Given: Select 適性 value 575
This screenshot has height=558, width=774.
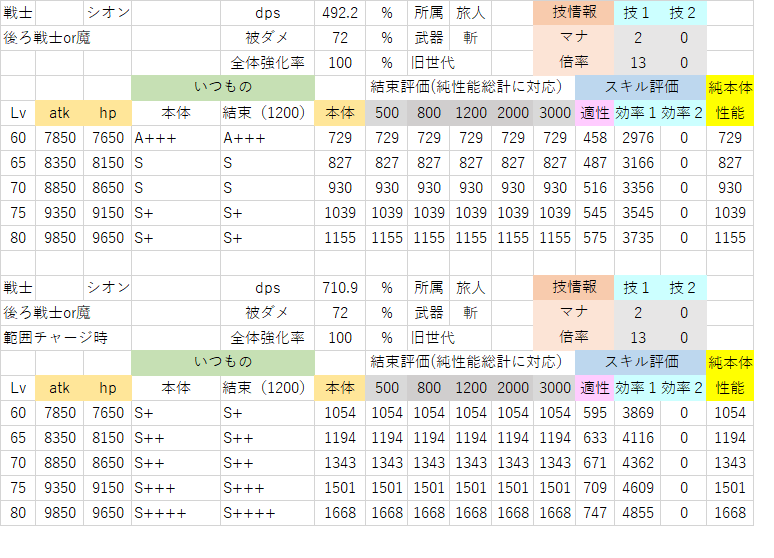Looking at the screenshot, I should click(x=594, y=238).
